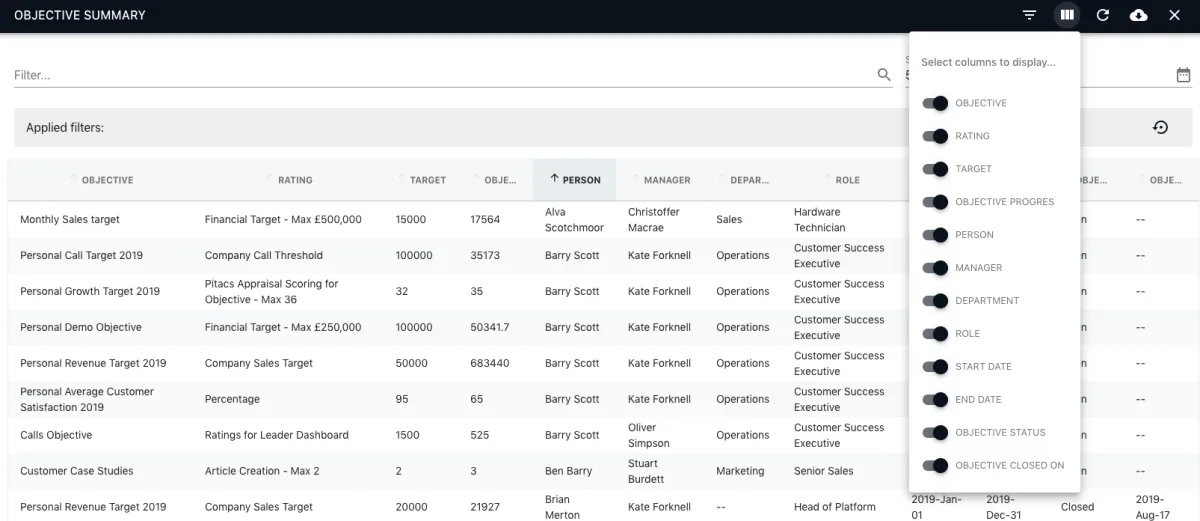Toggle TARGET column visibility
1200x521 pixels.
point(935,169)
